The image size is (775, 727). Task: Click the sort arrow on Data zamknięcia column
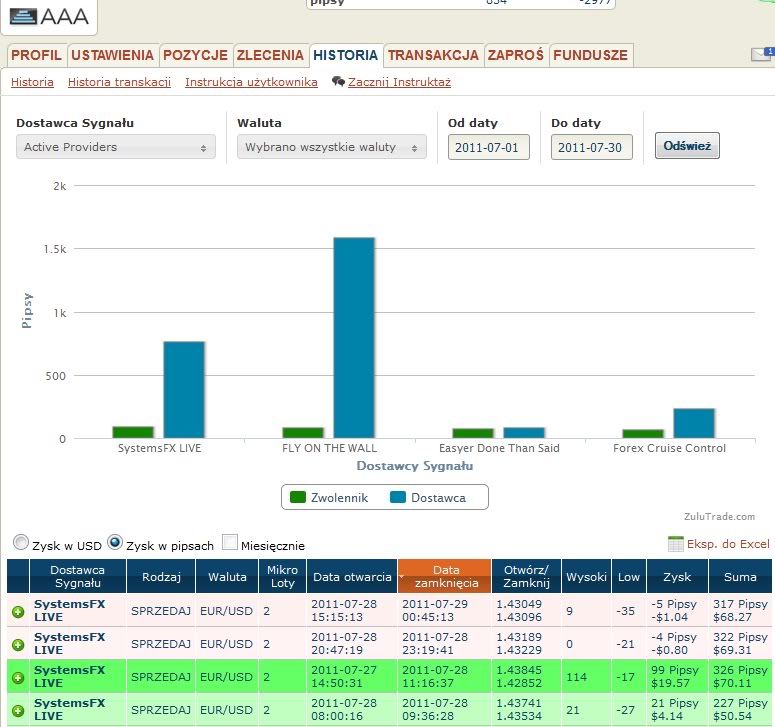pyautogui.click(x=402, y=576)
